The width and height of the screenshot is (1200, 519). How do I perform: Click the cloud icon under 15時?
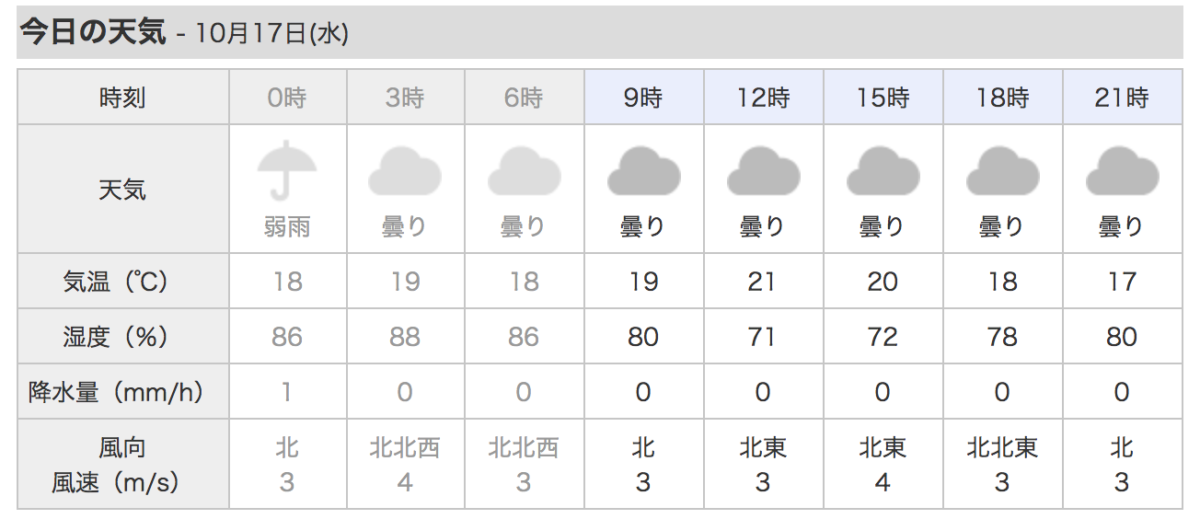882,171
